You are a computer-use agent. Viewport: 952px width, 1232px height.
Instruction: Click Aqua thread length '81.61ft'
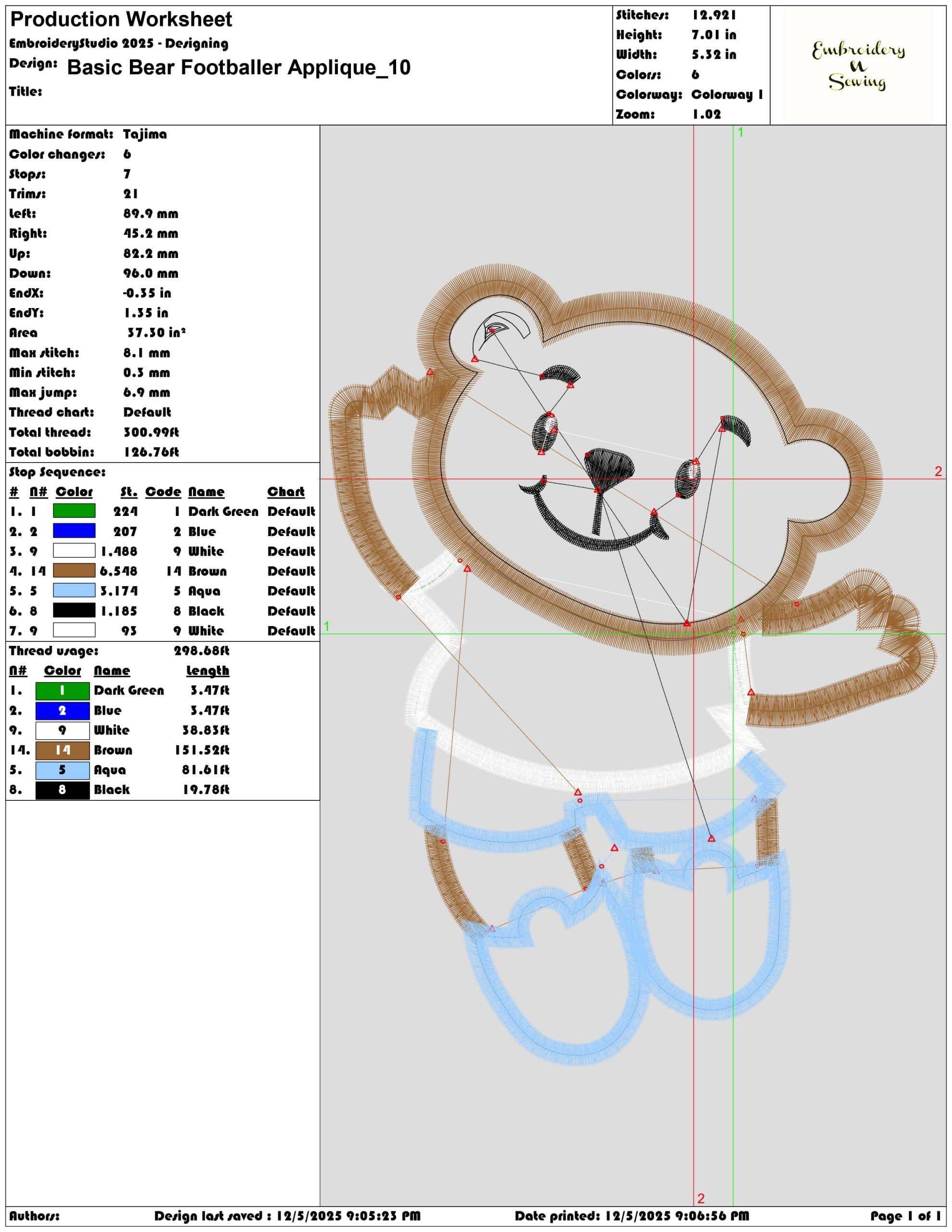tap(206, 770)
